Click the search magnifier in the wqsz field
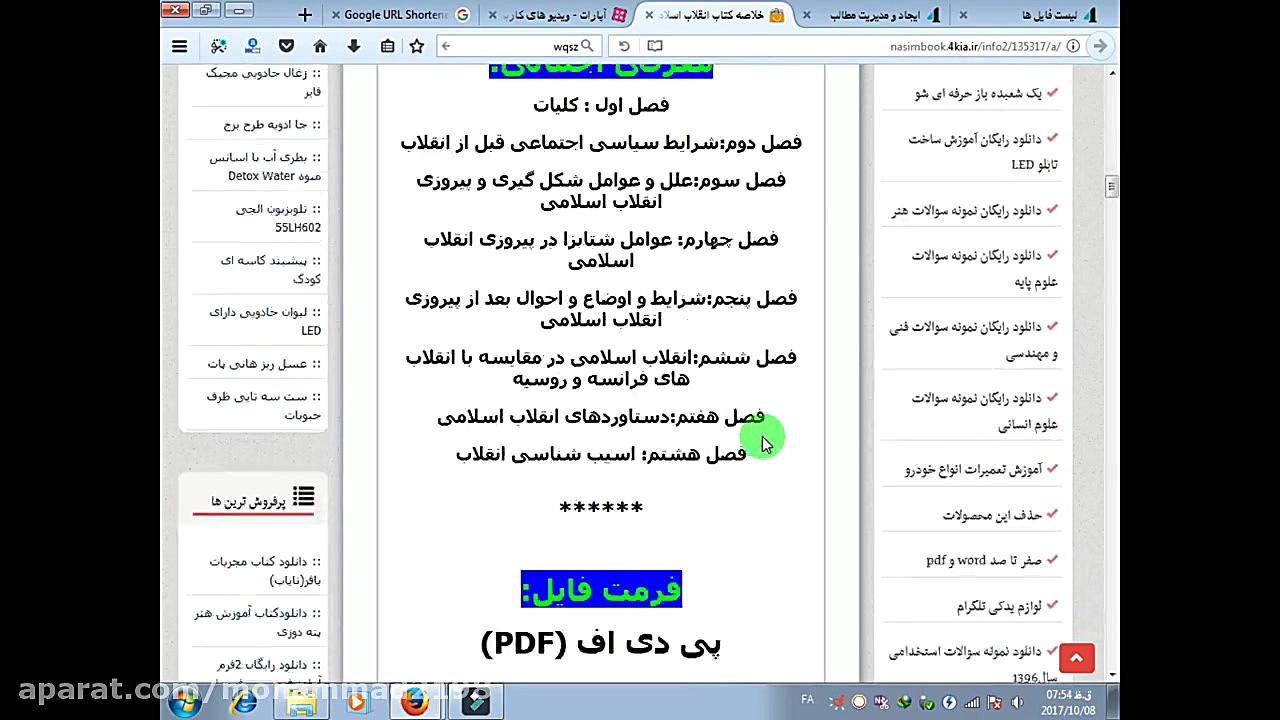 point(588,46)
